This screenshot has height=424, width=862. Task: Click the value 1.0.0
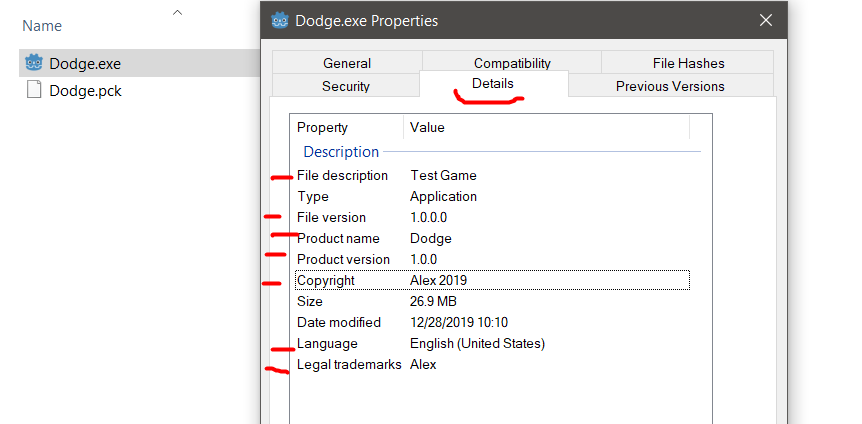pos(424,259)
